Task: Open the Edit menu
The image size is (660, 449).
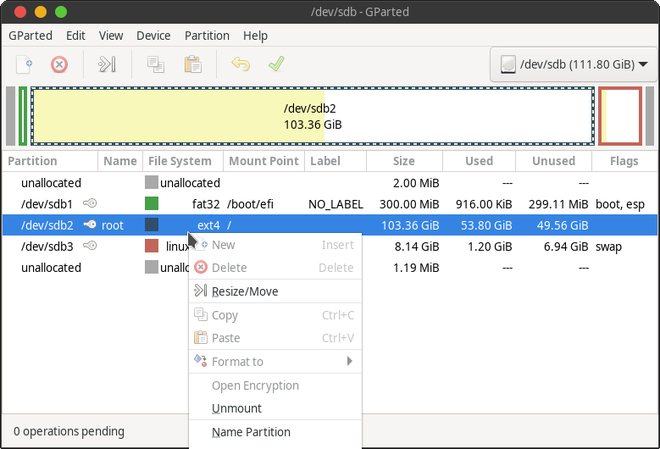Action: pyautogui.click(x=76, y=36)
